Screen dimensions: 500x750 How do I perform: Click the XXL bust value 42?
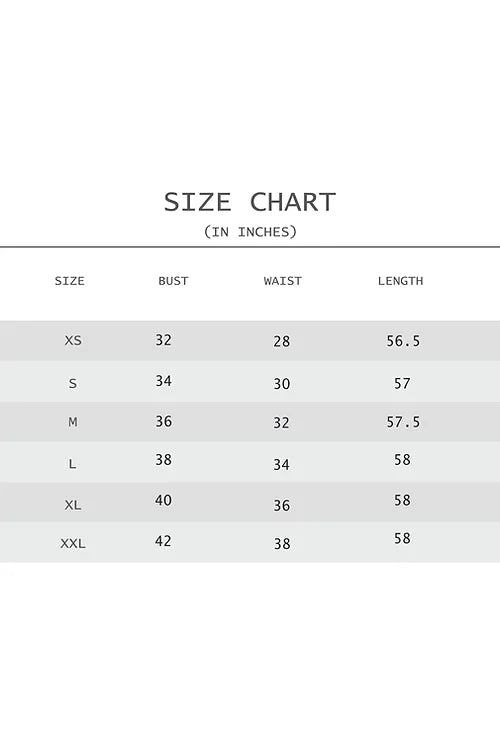tap(163, 541)
